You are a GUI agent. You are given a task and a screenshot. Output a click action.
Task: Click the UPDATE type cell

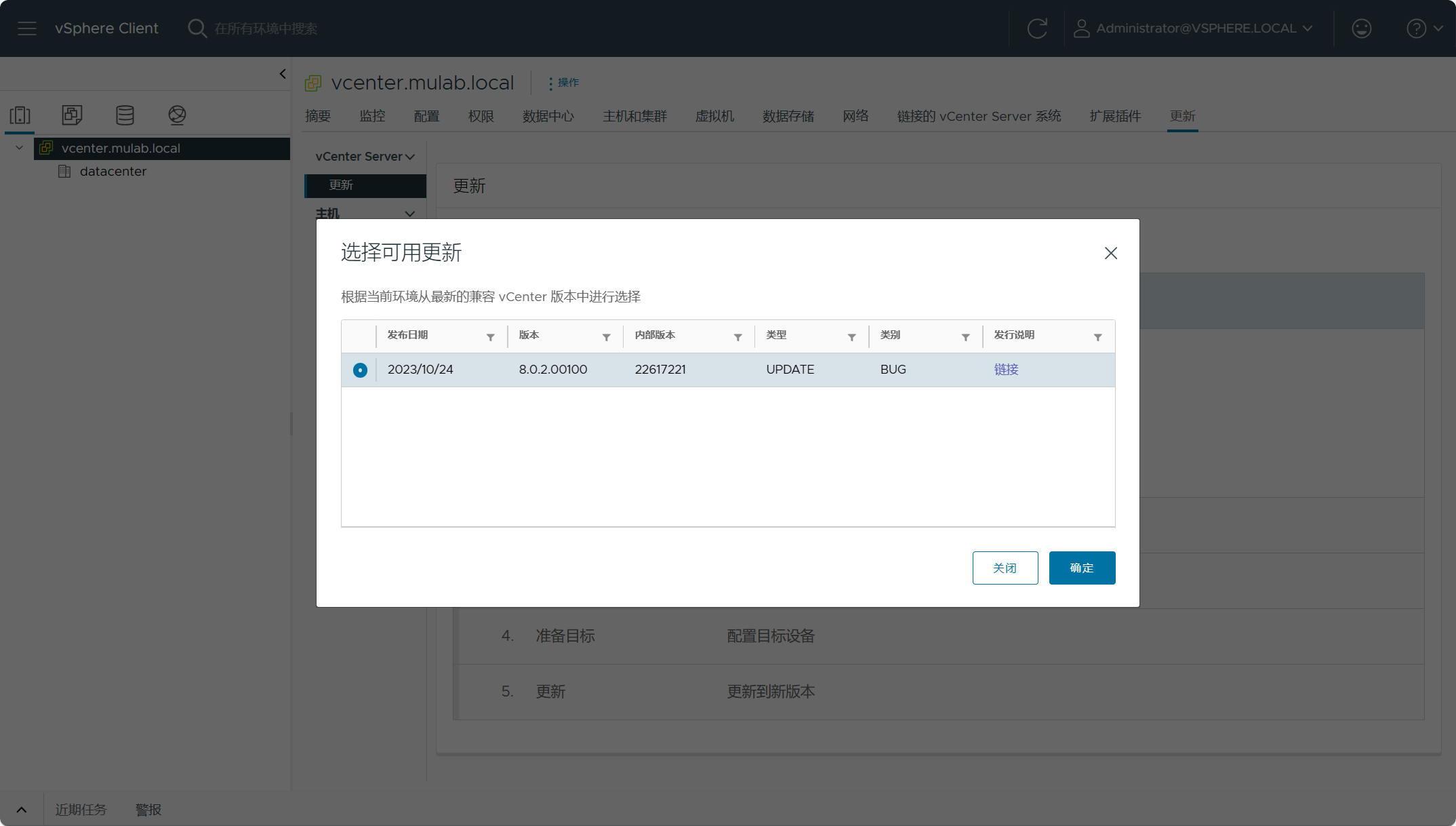[x=790, y=370]
